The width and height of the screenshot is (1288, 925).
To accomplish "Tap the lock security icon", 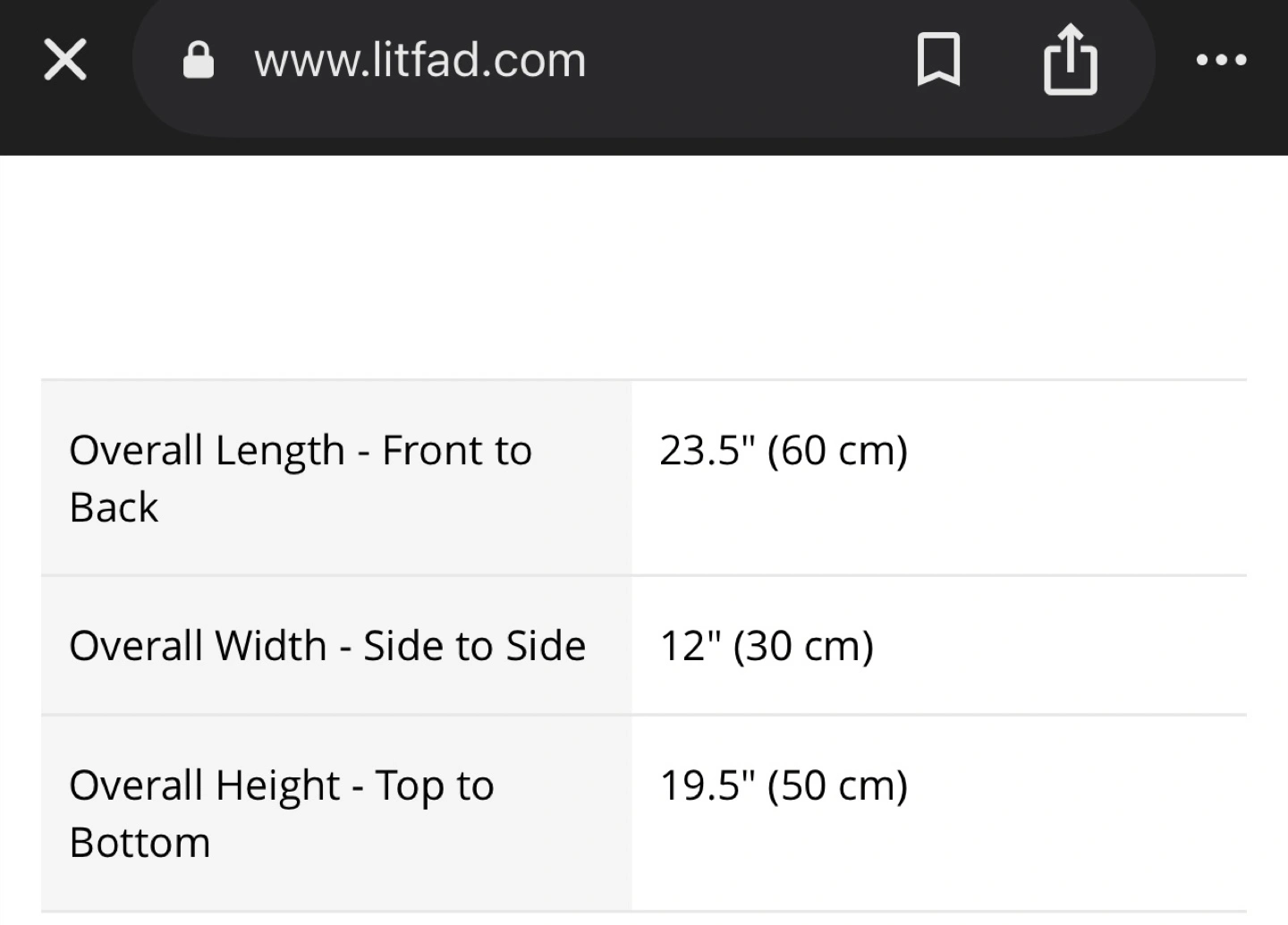I will [199, 61].
